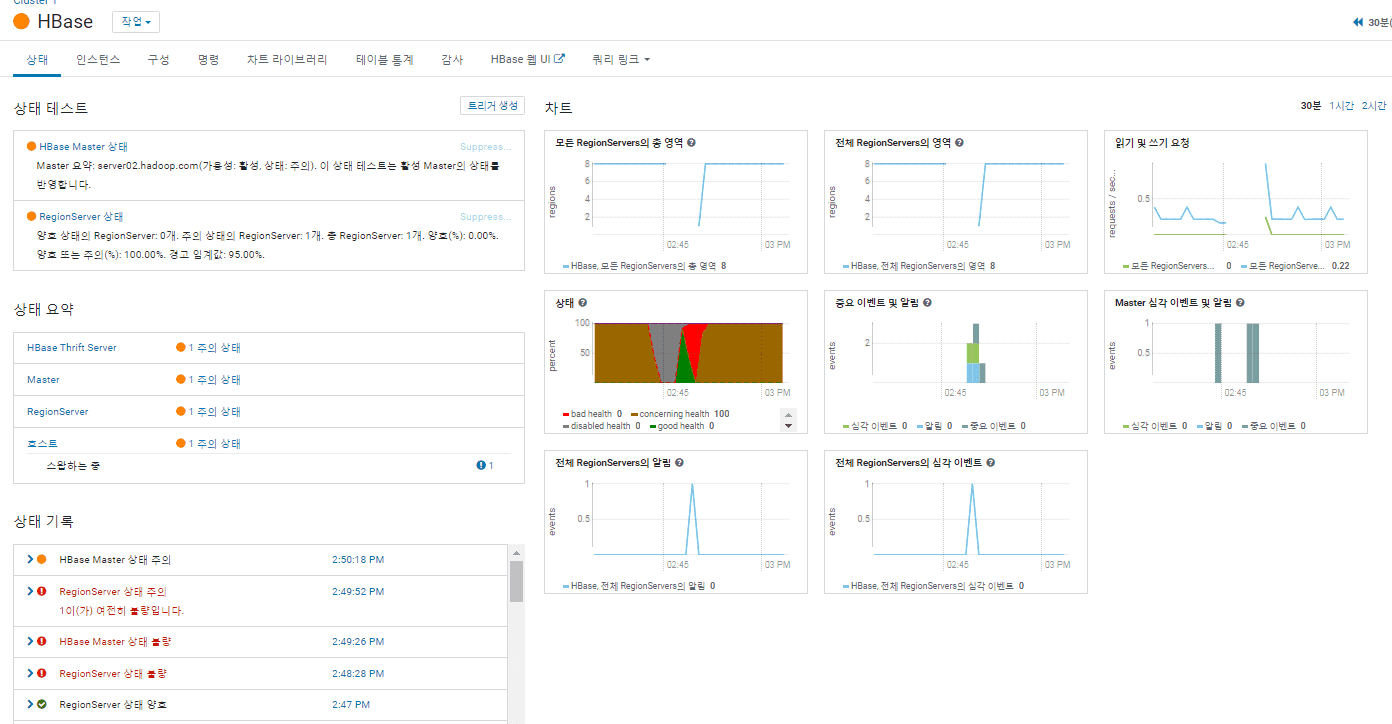This screenshot has width=1392, height=724.
Task: Toggle the bad health legend swatch
Action: click(567, 414)
